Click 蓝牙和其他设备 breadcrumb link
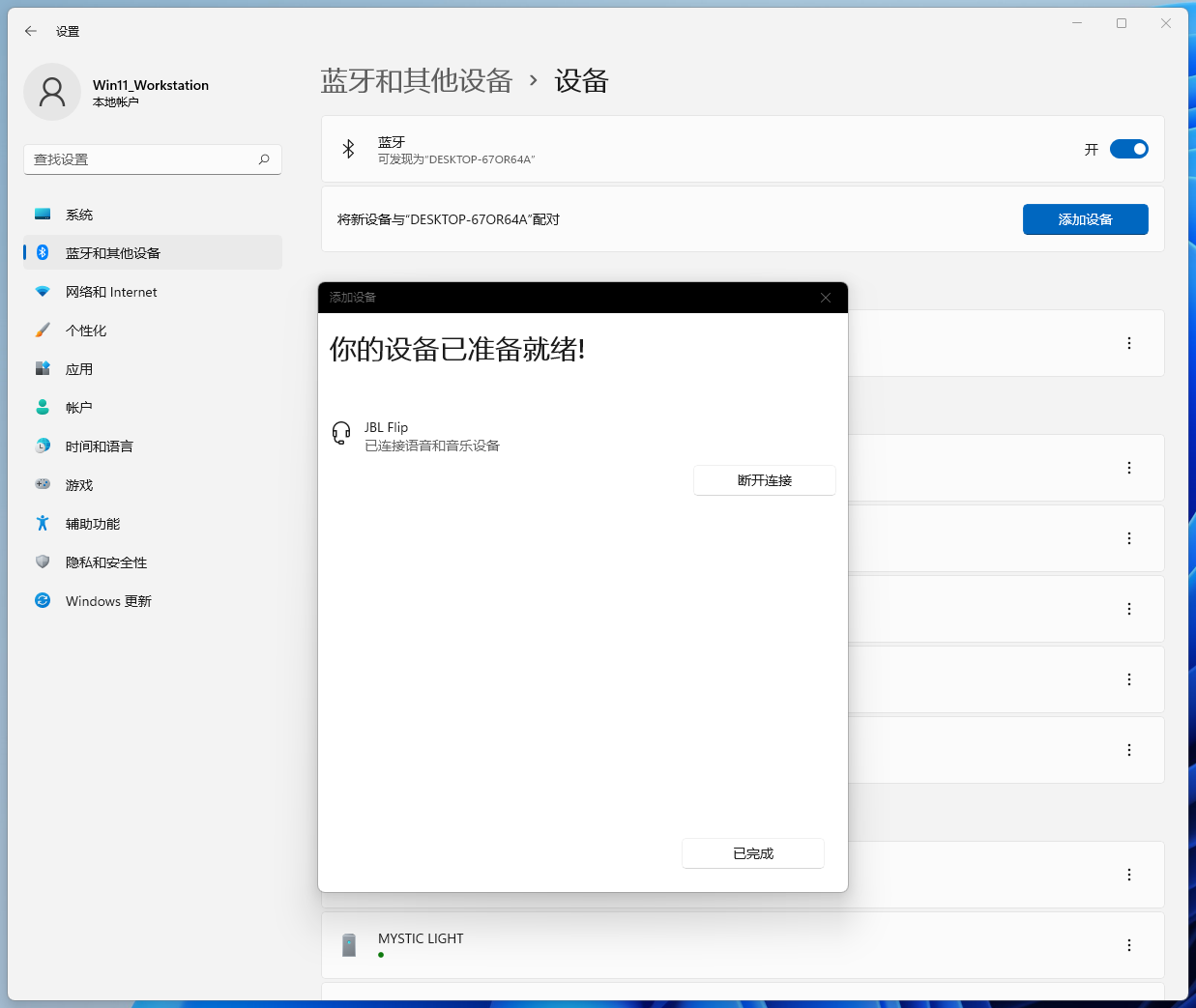 pyautogui.click(x=416, y=81)
